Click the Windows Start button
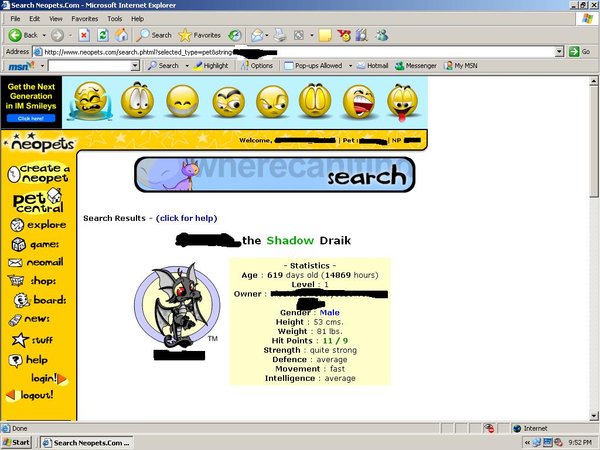 (x=17, y=441)
